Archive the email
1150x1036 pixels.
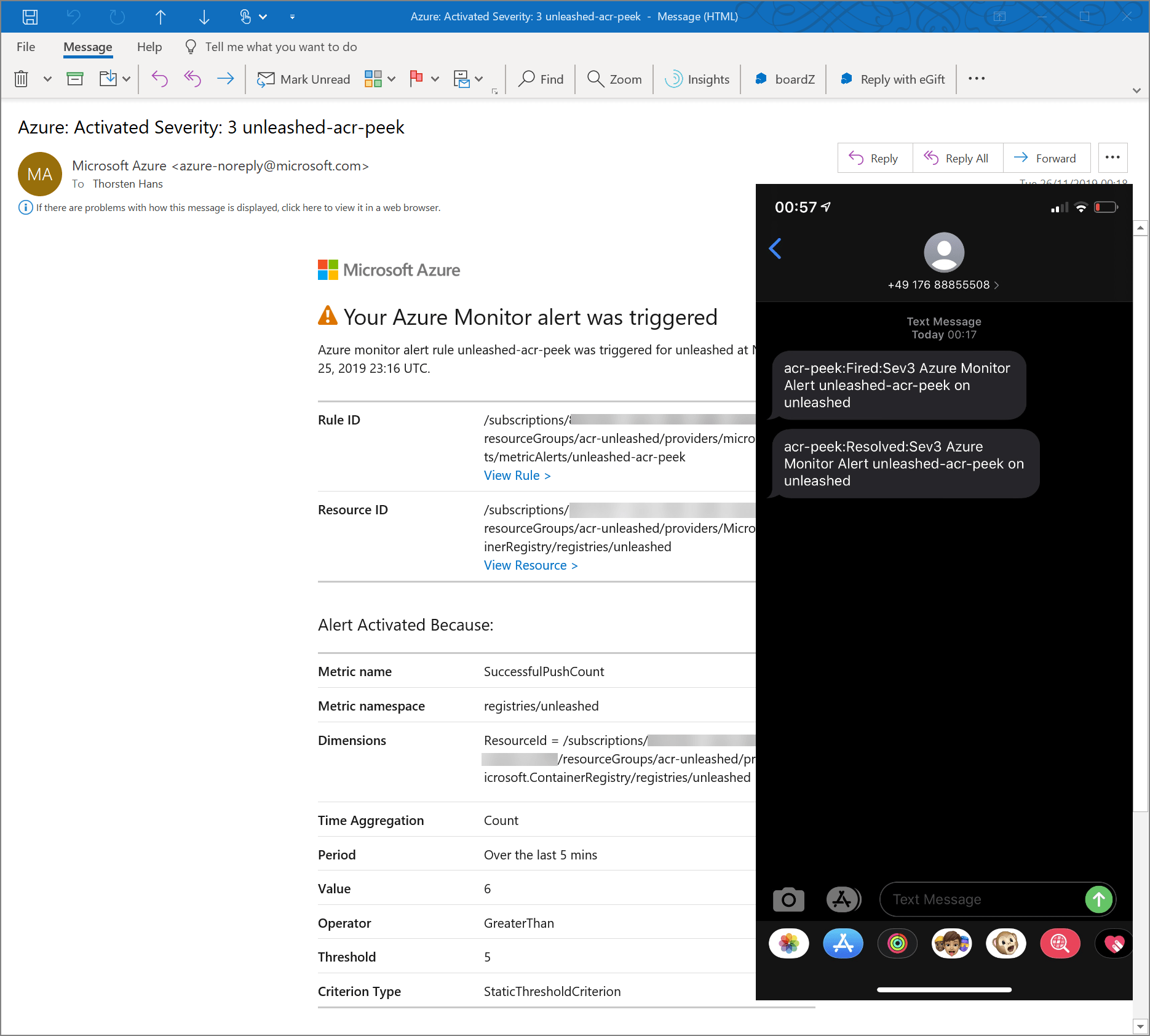tap(74, 78)
